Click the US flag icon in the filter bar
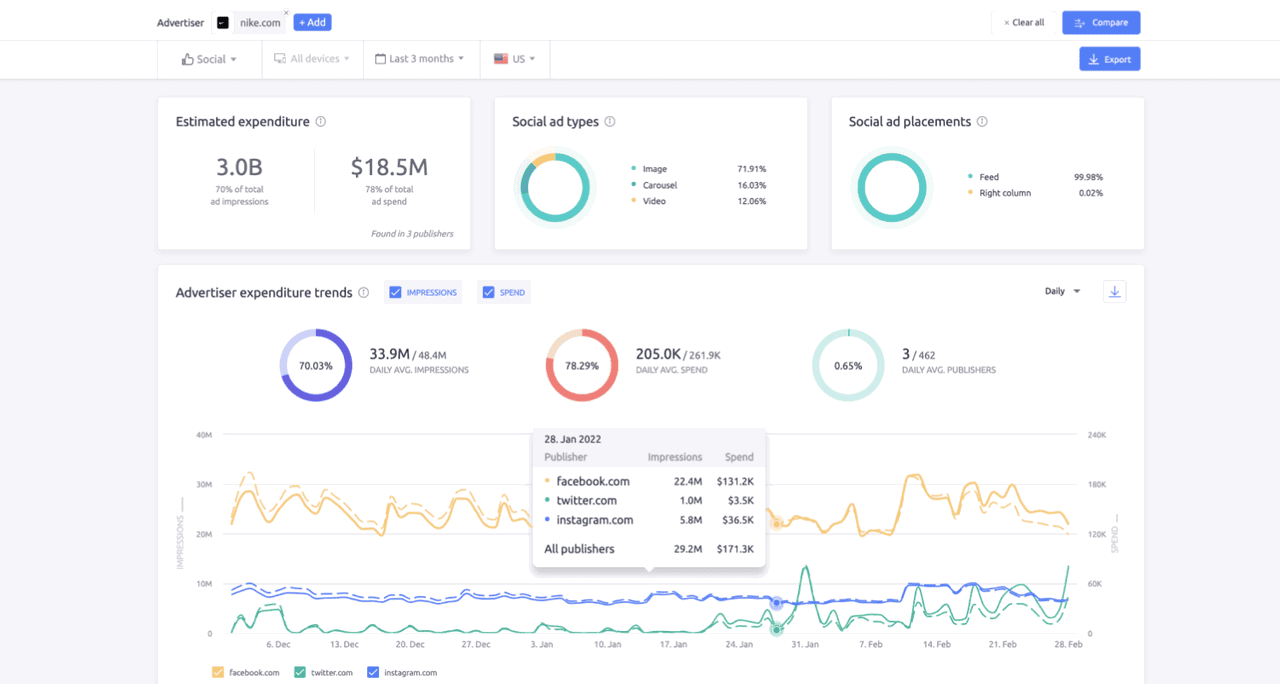Image resolution: width=1280 pixels, height=684 pixels. [x=500, y=58]
